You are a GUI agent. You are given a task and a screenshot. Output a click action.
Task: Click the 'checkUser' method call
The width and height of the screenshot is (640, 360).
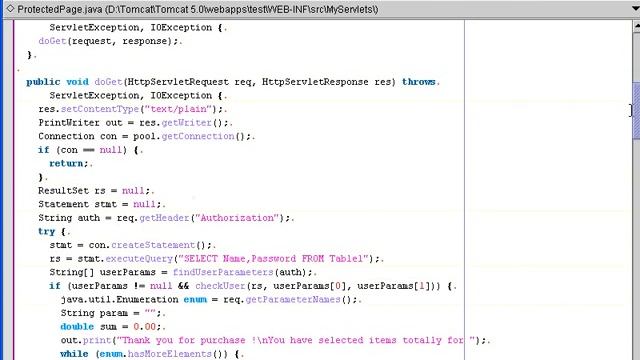tap(220, 286)
